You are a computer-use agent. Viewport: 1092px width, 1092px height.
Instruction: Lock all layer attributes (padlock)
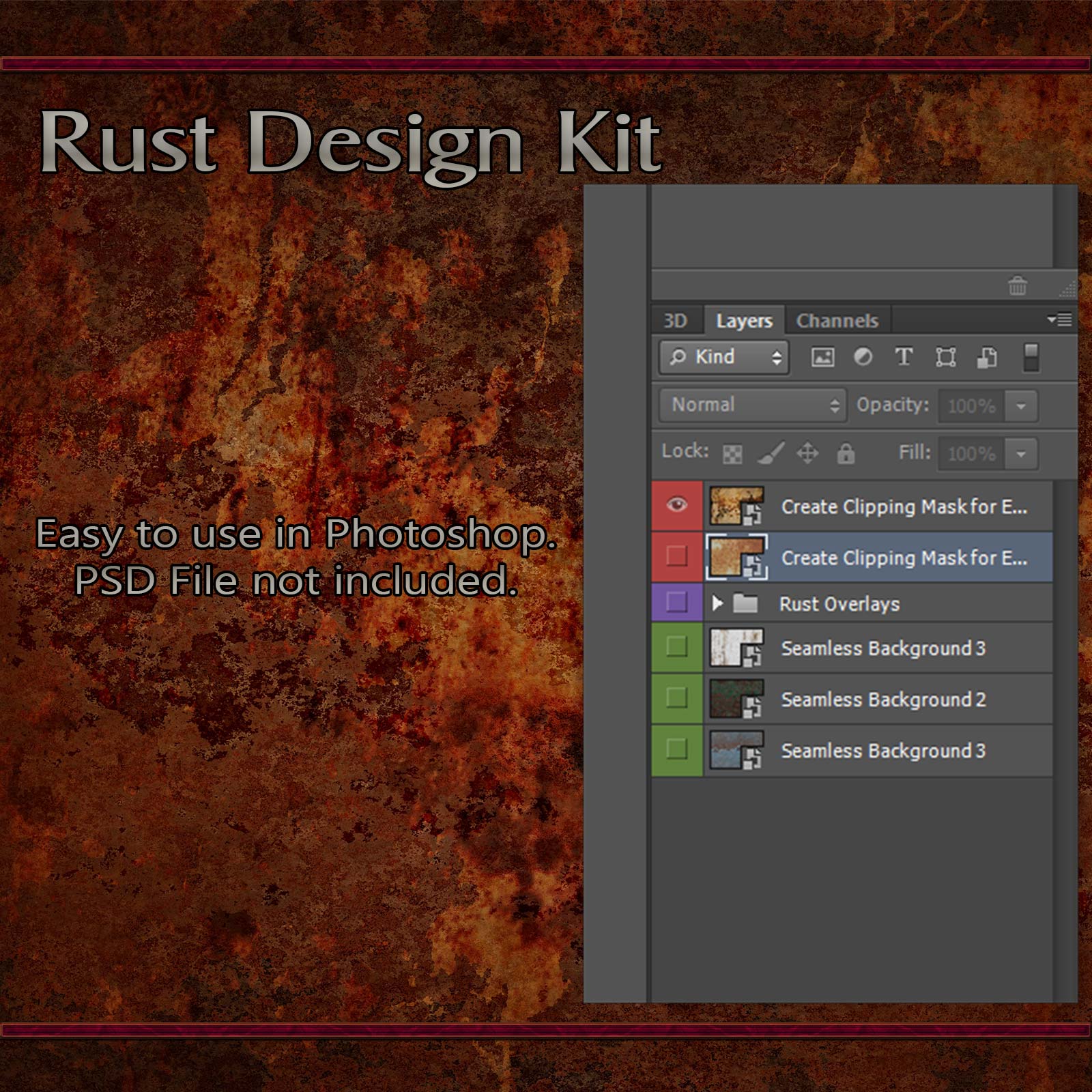[x=846, y=453]
